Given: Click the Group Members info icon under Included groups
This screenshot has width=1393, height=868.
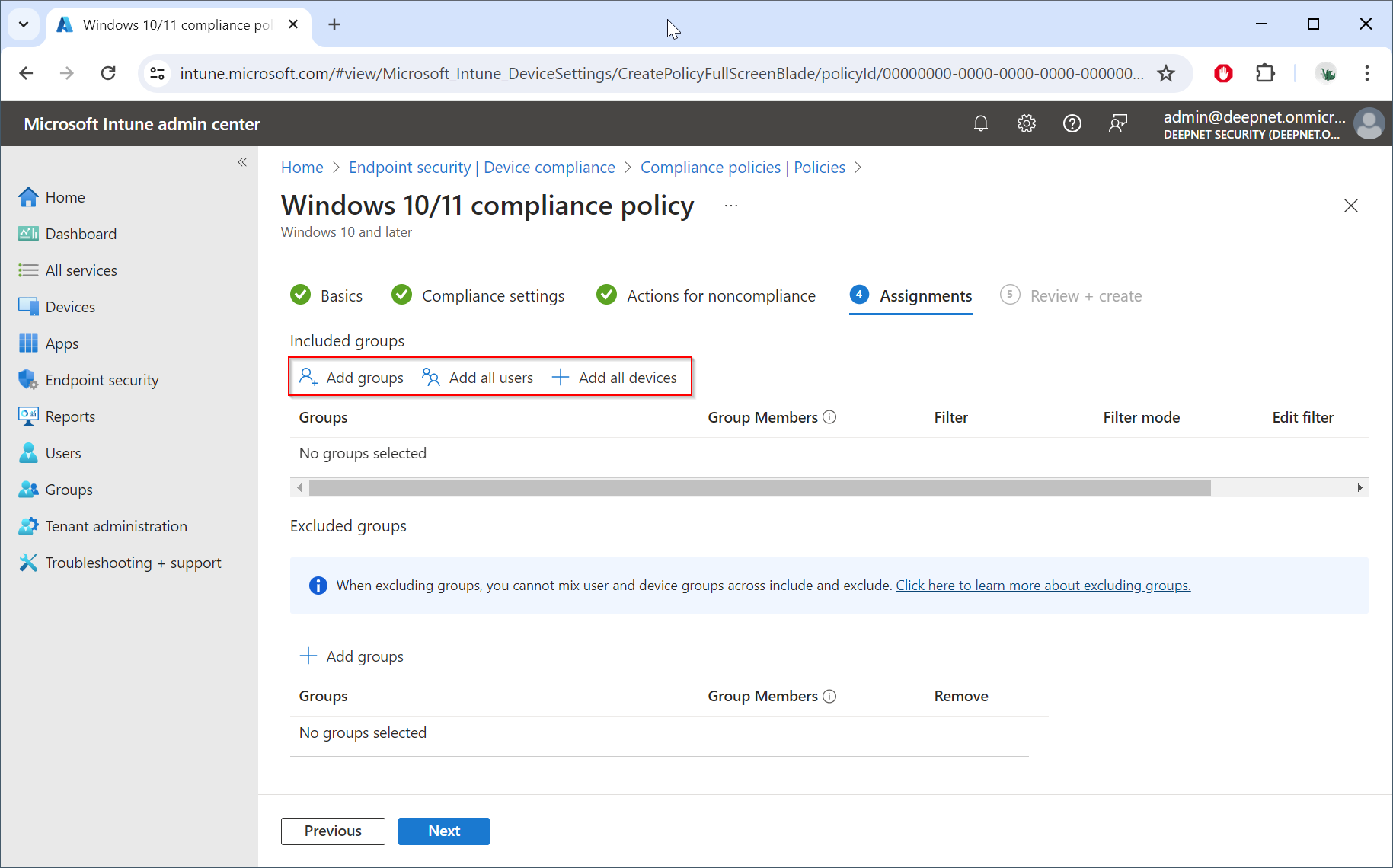Looking at the screenshot, I should [830, 417].
